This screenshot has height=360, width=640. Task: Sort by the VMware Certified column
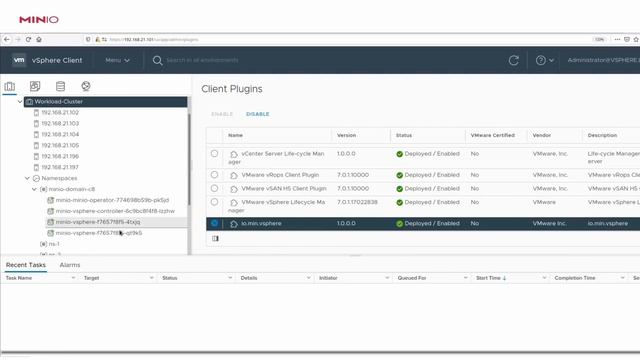(493, 135)
